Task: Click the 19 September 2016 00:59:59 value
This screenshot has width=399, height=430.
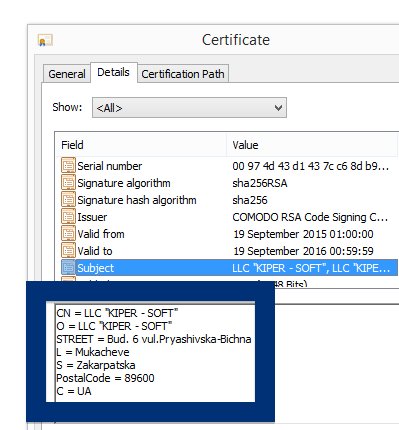Action: [303, 251]
